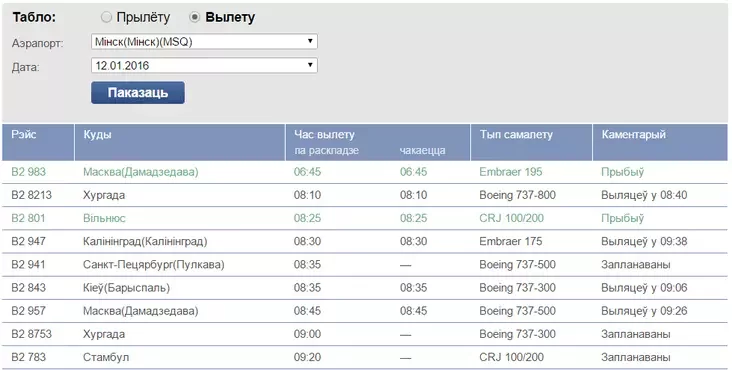
Task: Click flight number B2 843
Action: click(x=28, y=287)
